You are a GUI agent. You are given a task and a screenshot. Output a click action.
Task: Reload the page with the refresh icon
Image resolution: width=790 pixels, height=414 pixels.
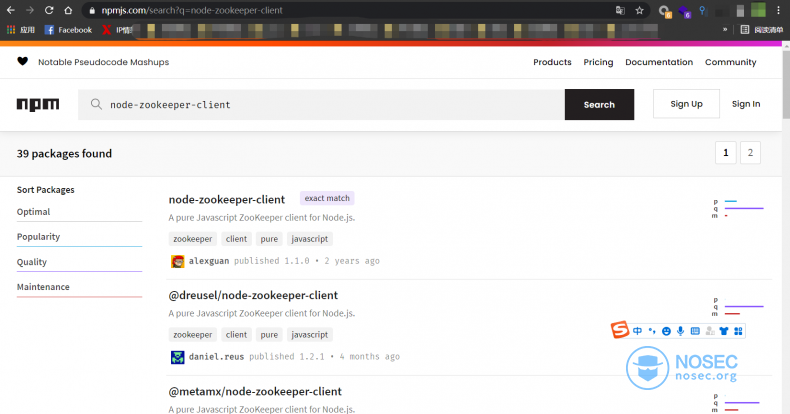point(49,10)
